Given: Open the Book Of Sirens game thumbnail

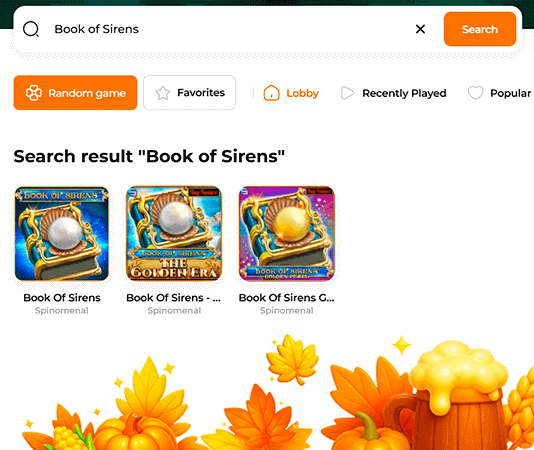Looking at the screenshot, I should click(62, 234).
